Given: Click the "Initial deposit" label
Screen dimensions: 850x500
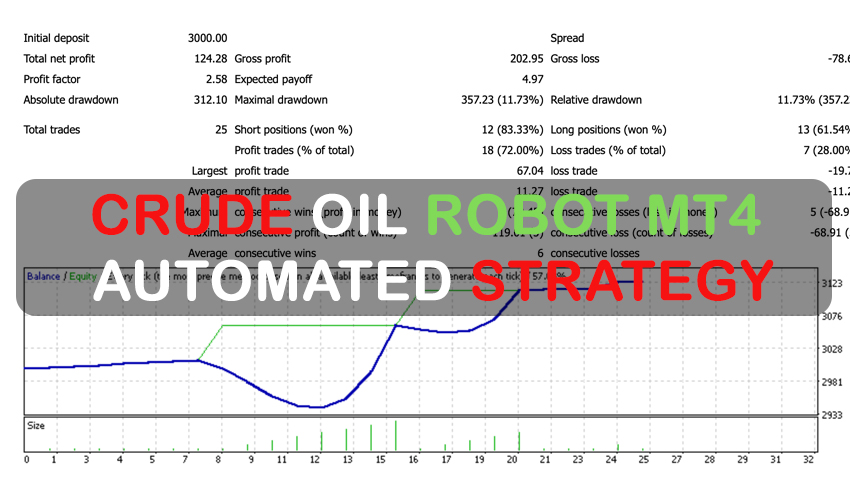Looking at the screenshot, I should pos(56,38).
